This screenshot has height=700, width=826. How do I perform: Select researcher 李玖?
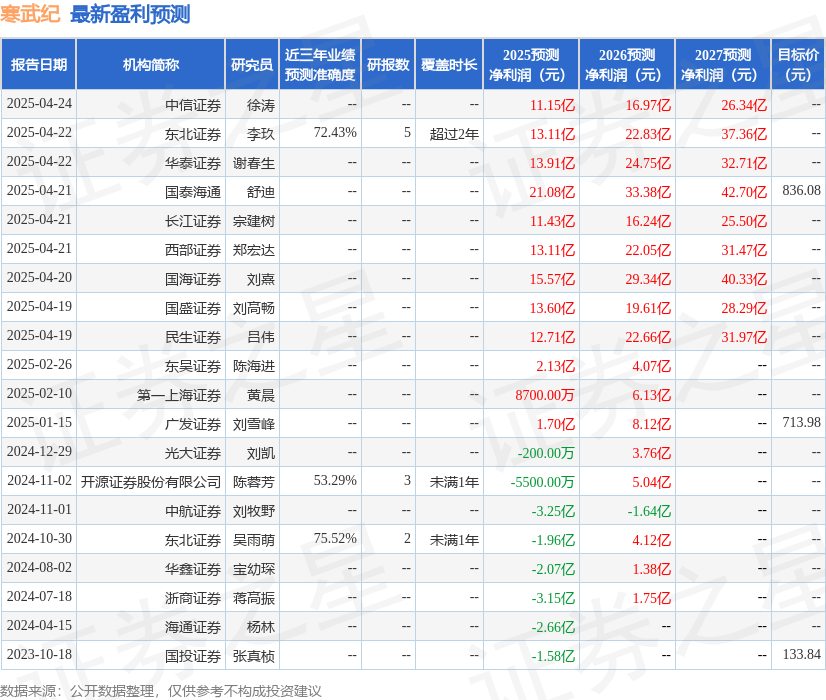(261, 134)
